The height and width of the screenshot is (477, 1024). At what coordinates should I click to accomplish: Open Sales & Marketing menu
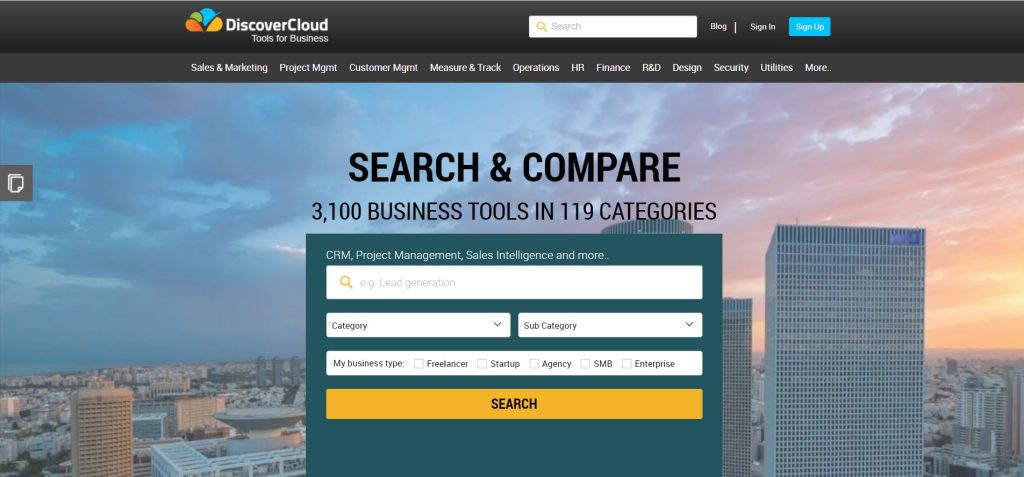[x=229, y=67]
